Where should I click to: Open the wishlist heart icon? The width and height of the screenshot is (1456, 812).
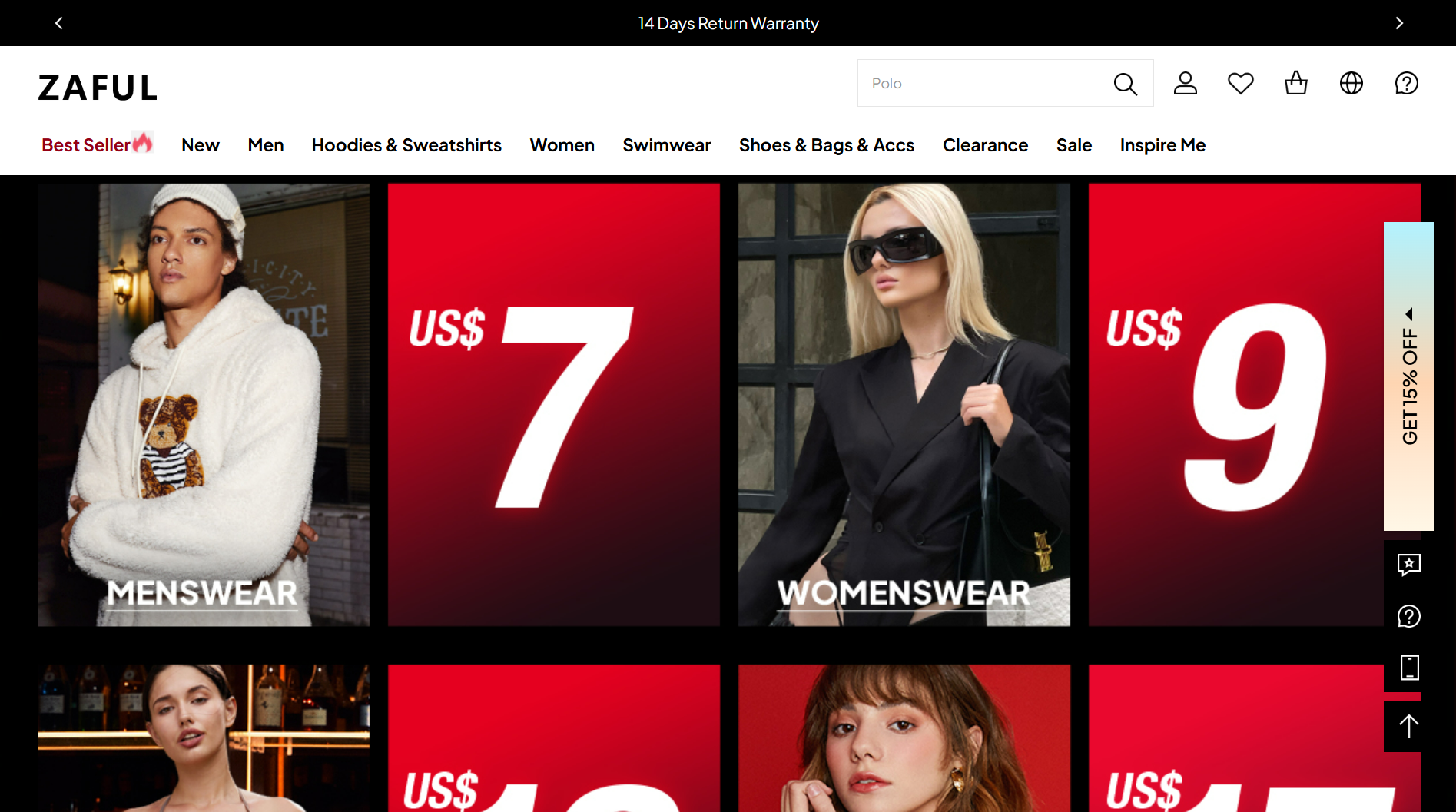1240,83
